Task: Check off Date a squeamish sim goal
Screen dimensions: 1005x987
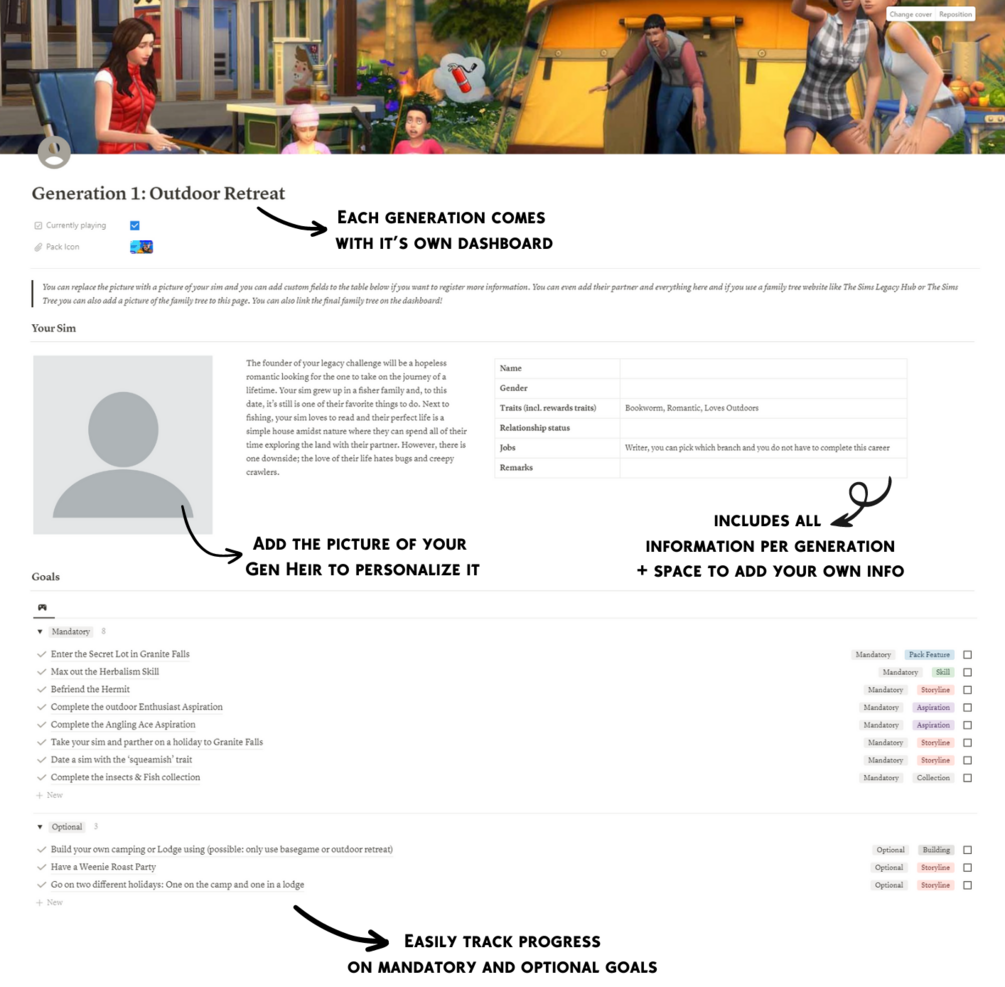Action: (967, 760)
